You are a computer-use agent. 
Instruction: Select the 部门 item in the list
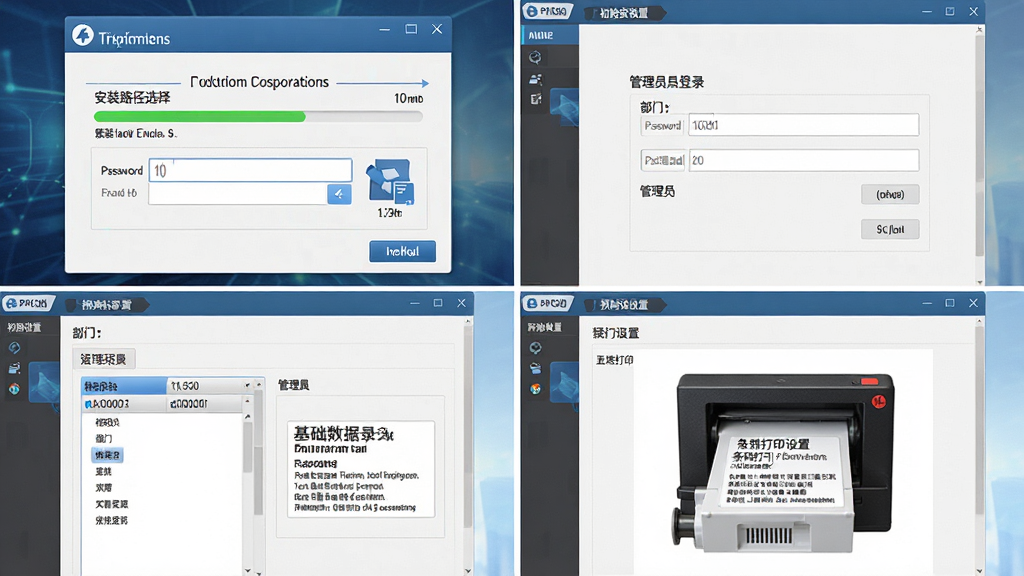104,439
